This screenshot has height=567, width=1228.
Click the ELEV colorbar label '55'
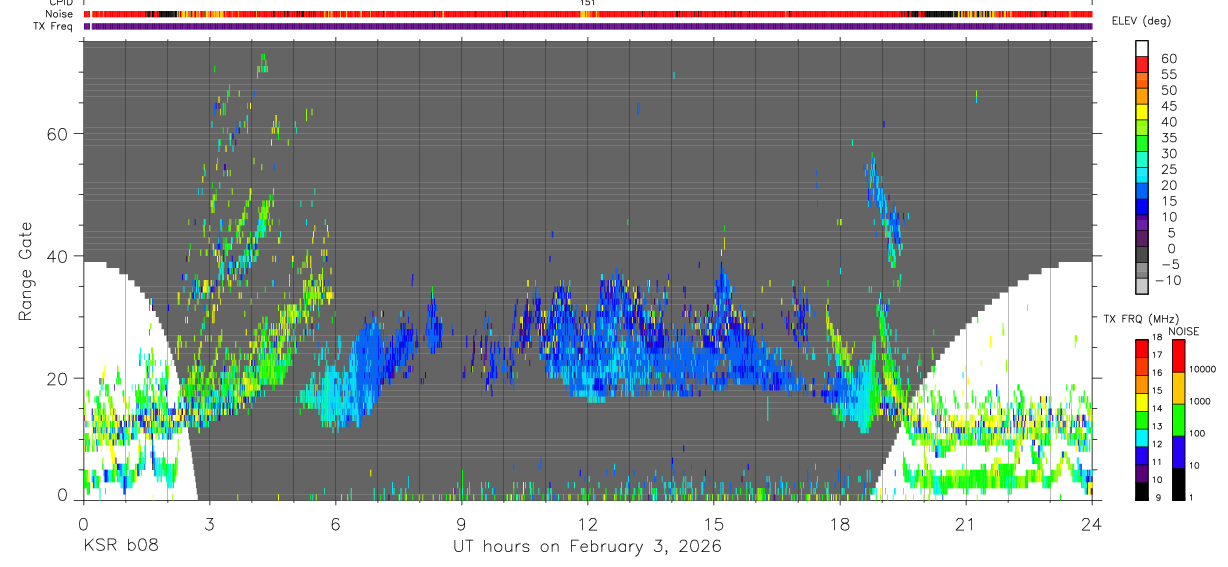coord(1168,74)
